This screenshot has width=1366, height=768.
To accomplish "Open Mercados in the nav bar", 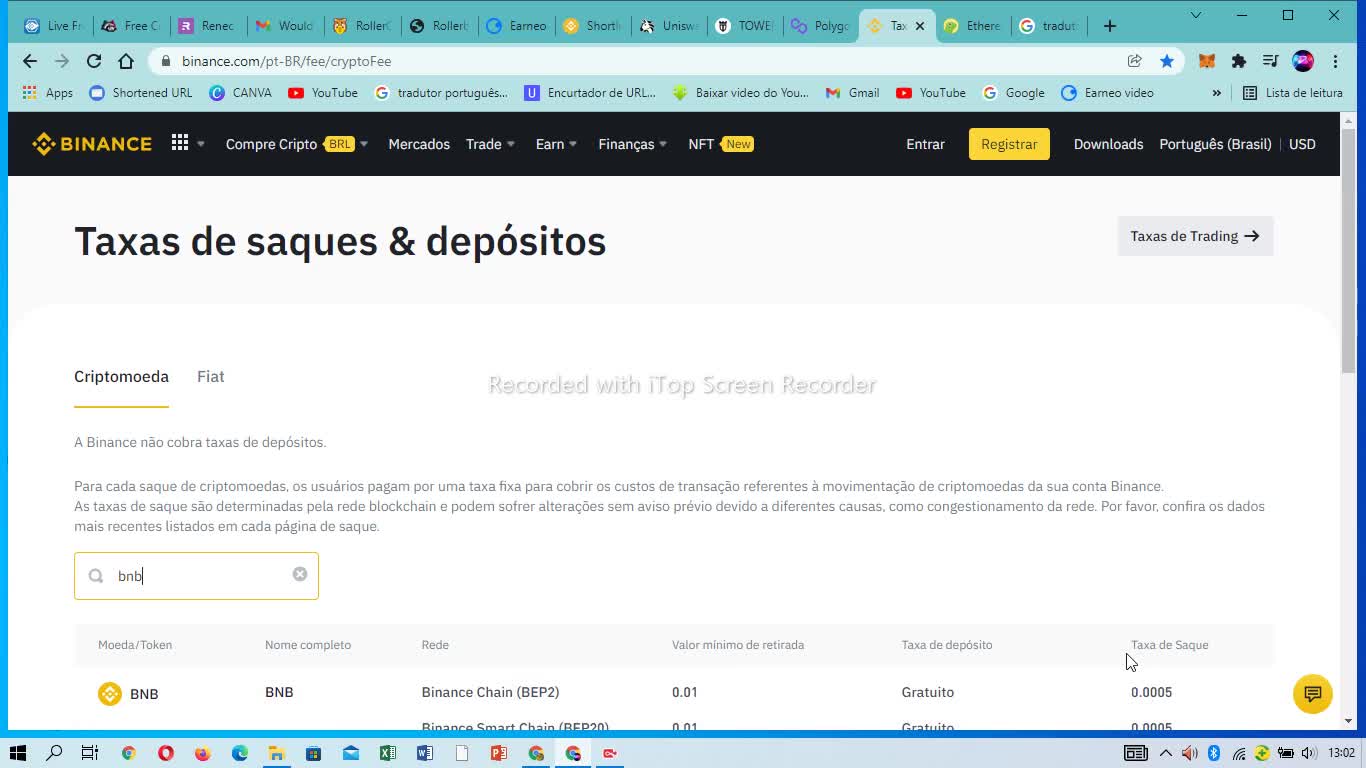I will pos(419,144).
